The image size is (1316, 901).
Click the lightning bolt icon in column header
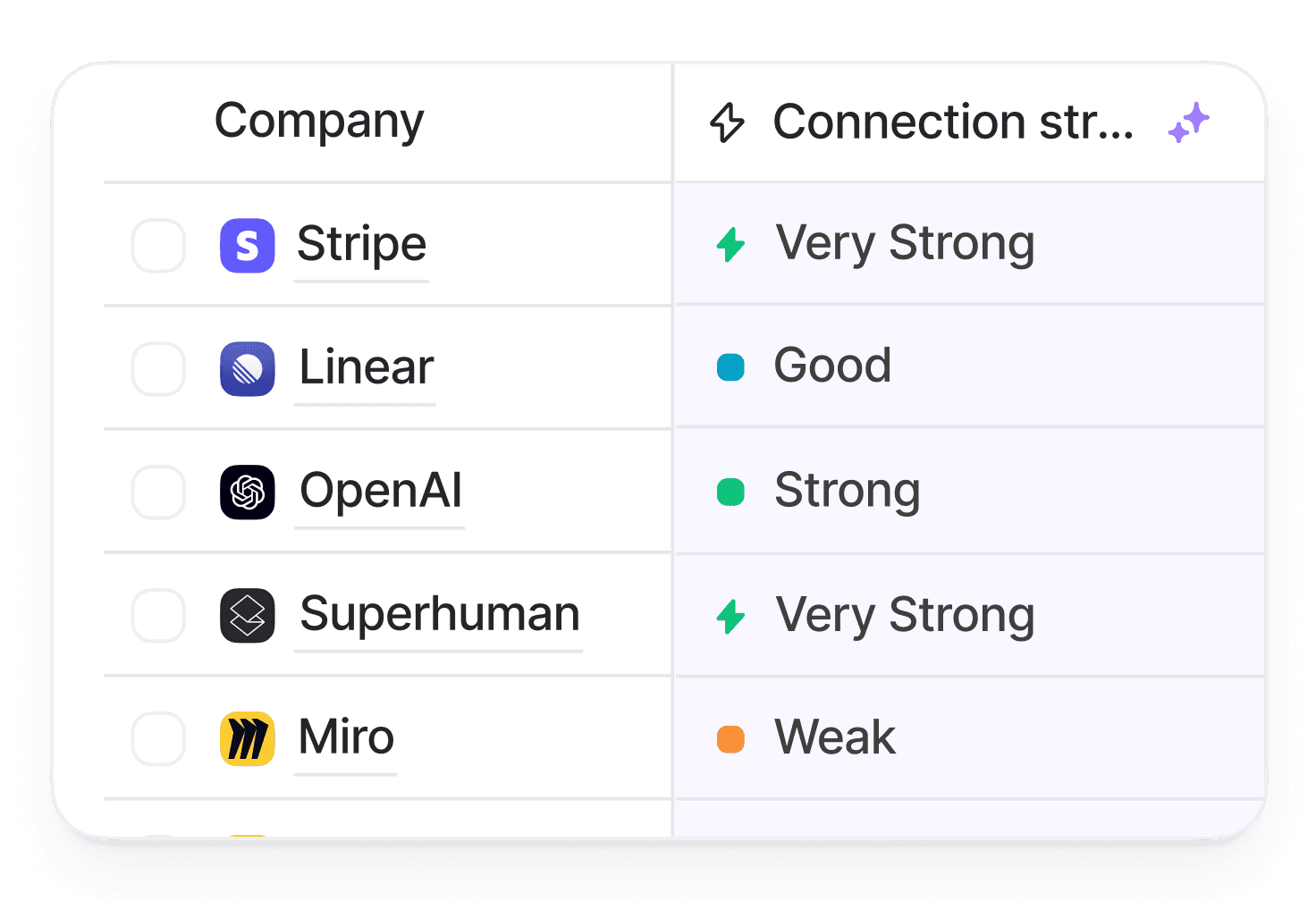point(727,122)
